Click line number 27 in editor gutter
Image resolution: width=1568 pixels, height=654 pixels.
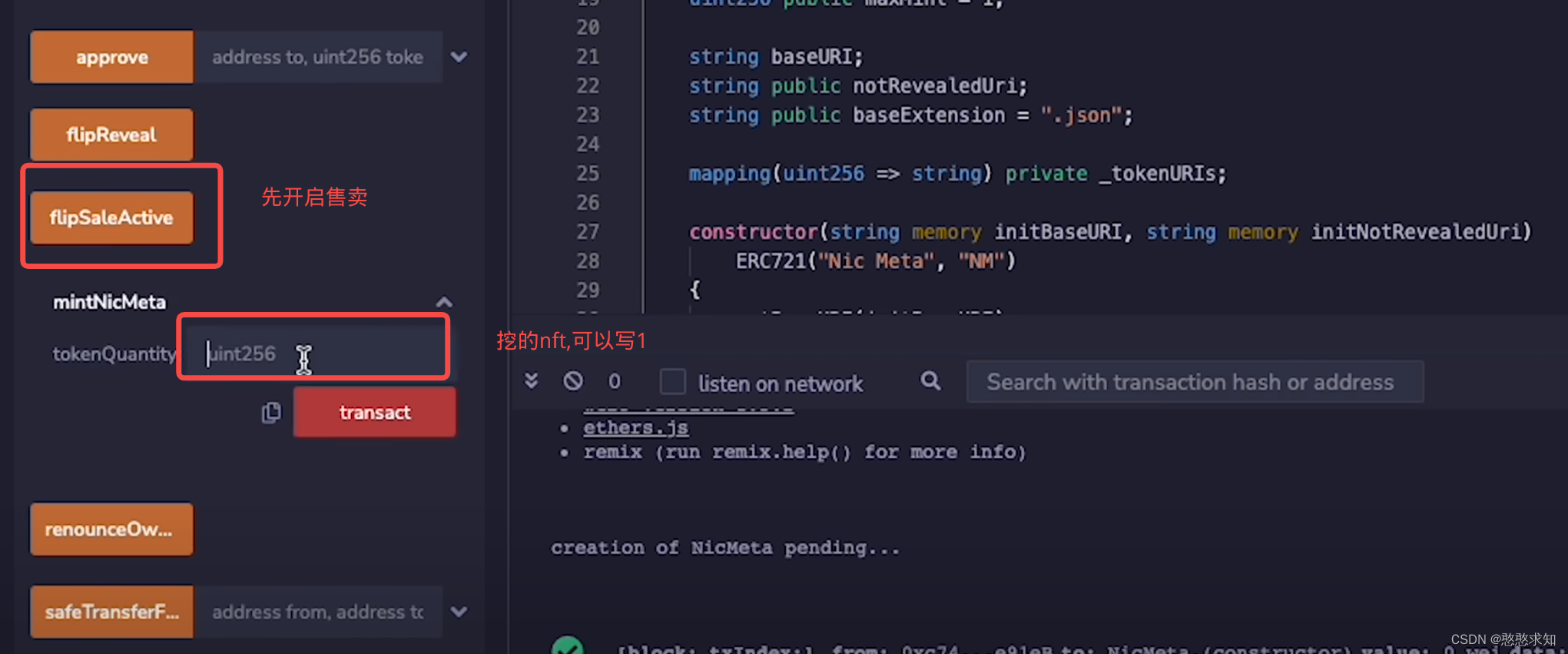(588, 231)
